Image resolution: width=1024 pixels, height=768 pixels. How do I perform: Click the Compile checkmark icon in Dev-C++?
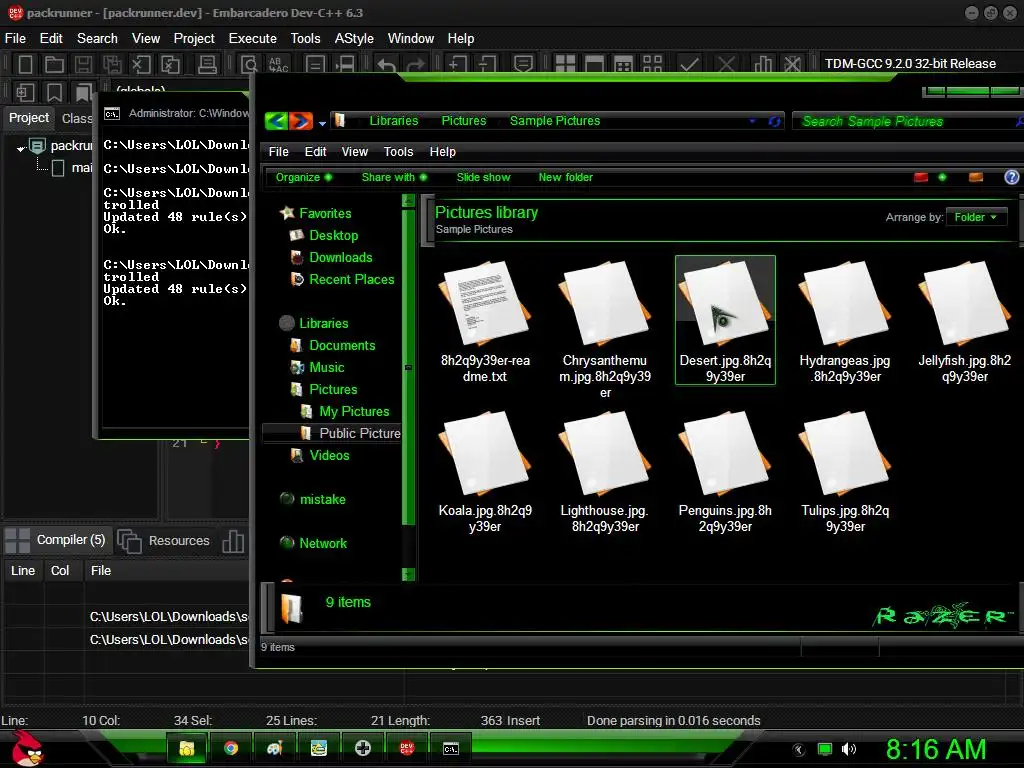point(689,64)
